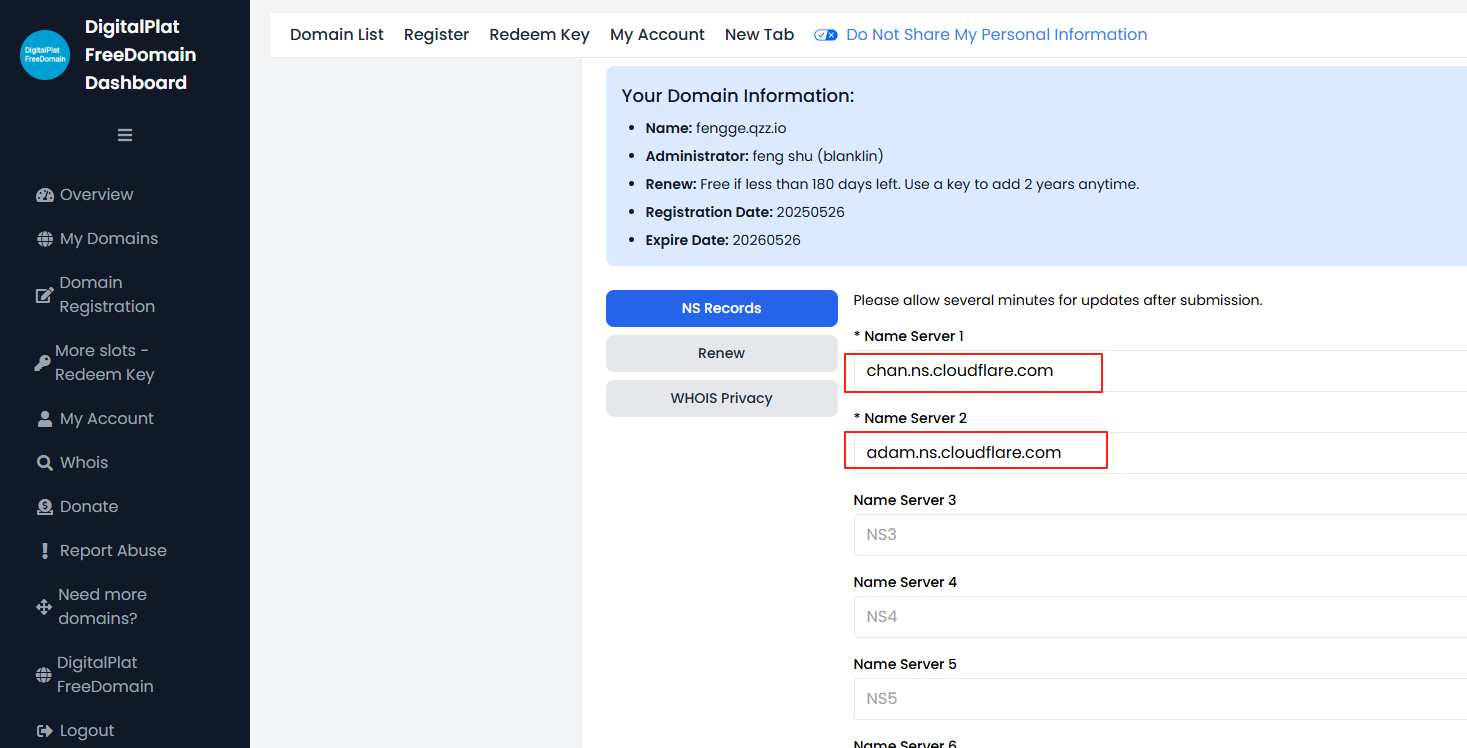Click the Whois magnifier icon
Image resolution: width=1467 pixels, height=748 pixels.
[45, 463]
